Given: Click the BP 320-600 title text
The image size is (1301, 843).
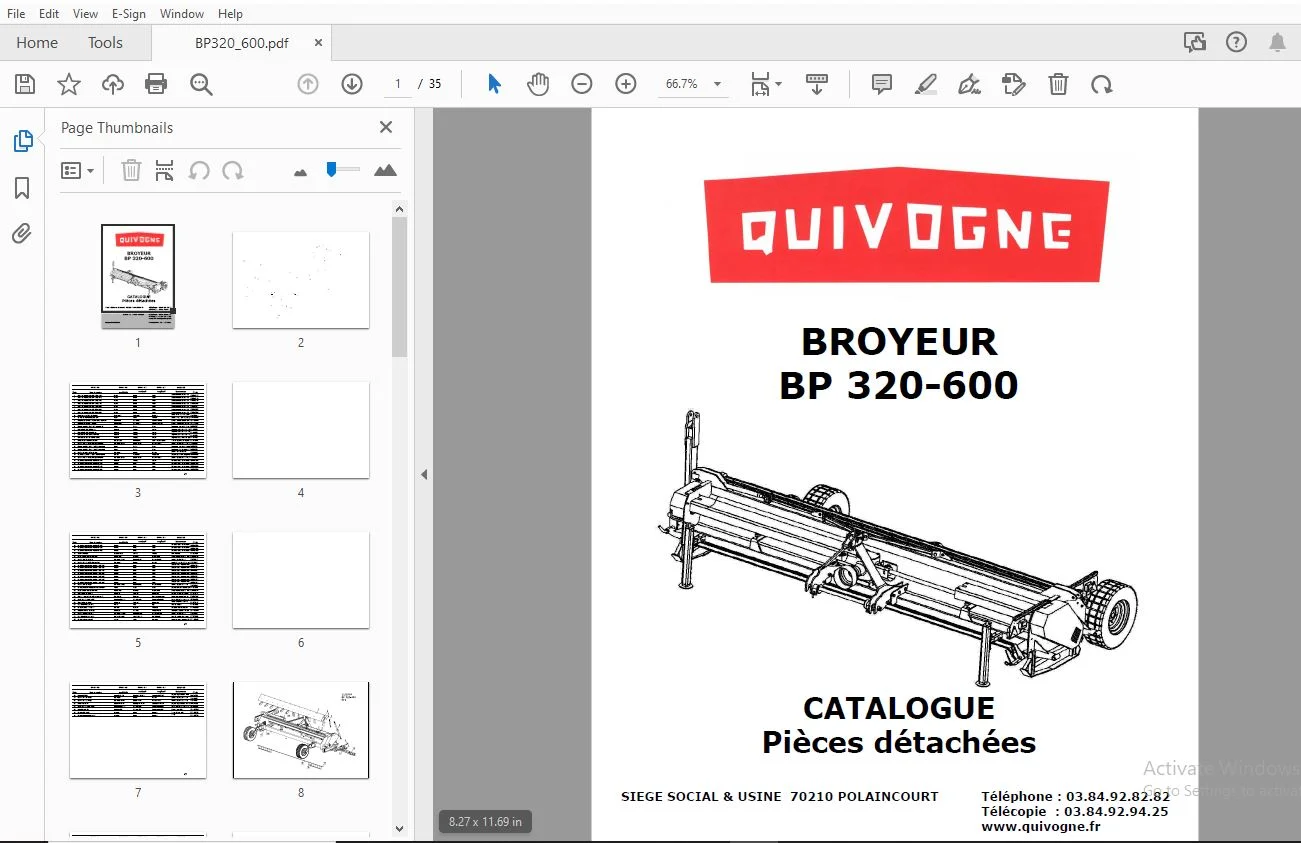Looking at the screenshot, I should pos(899,385).
